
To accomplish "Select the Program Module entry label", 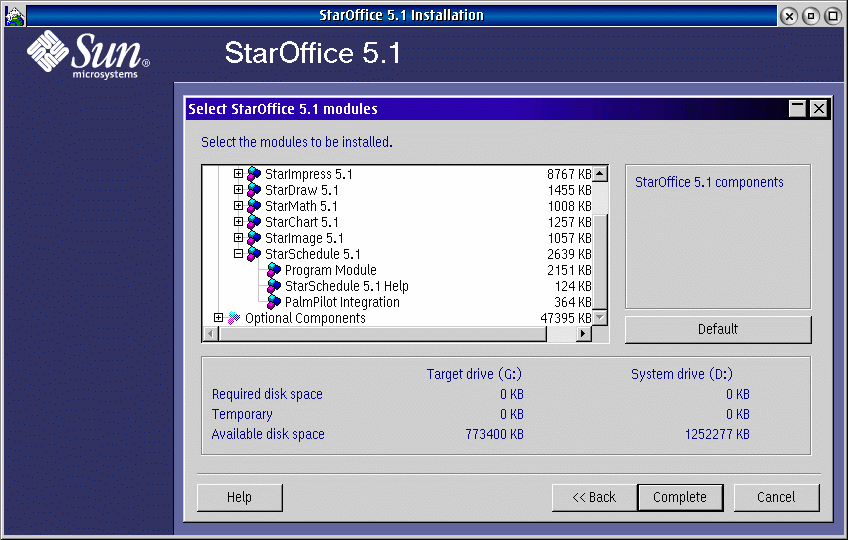I will click(x=330, y=270).
